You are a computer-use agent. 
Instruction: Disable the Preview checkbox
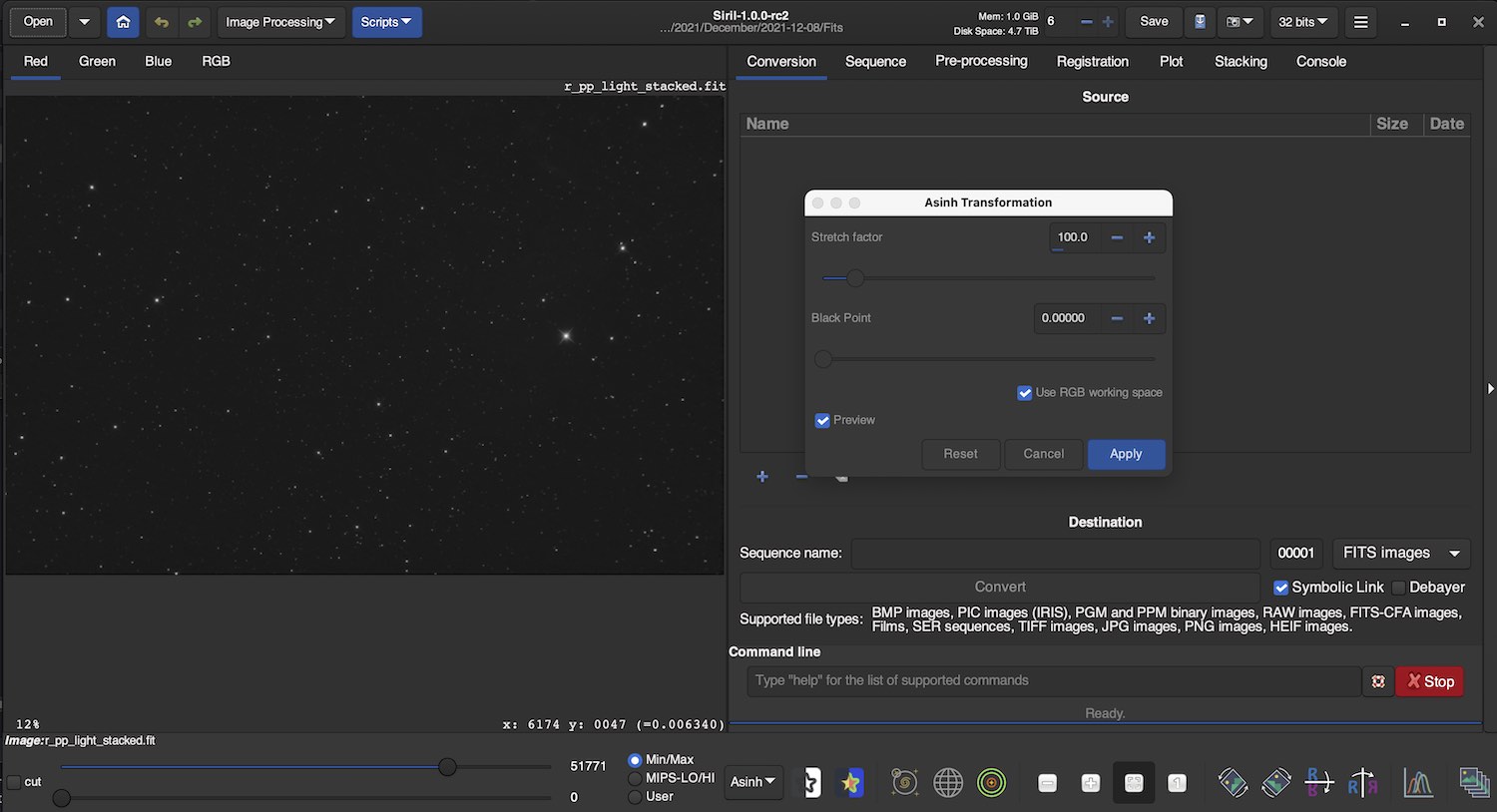[822, 421]
